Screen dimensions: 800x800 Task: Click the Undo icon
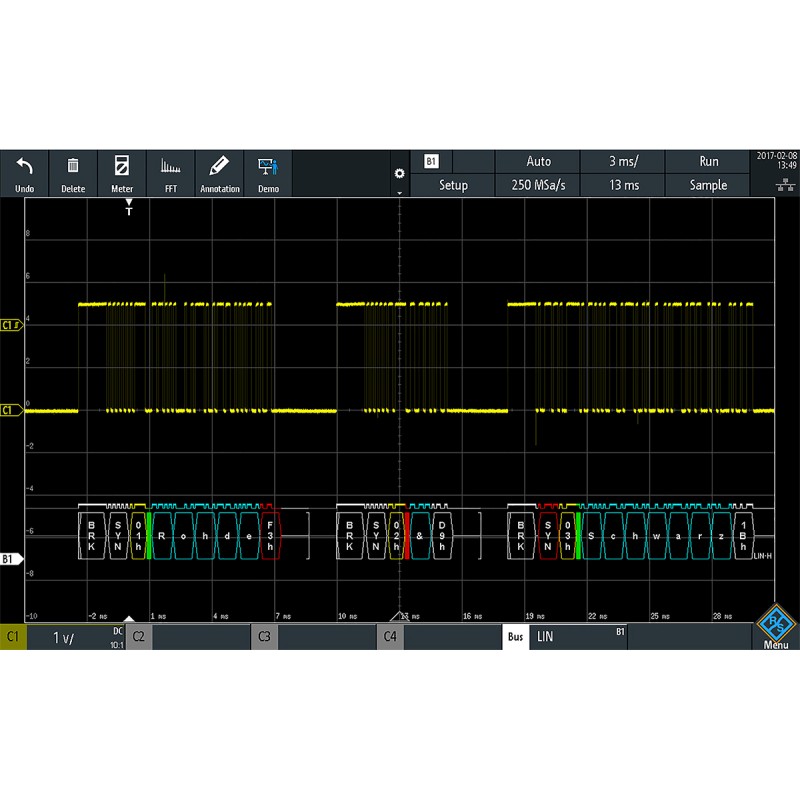pyautogui.click(x=24, y=172)
